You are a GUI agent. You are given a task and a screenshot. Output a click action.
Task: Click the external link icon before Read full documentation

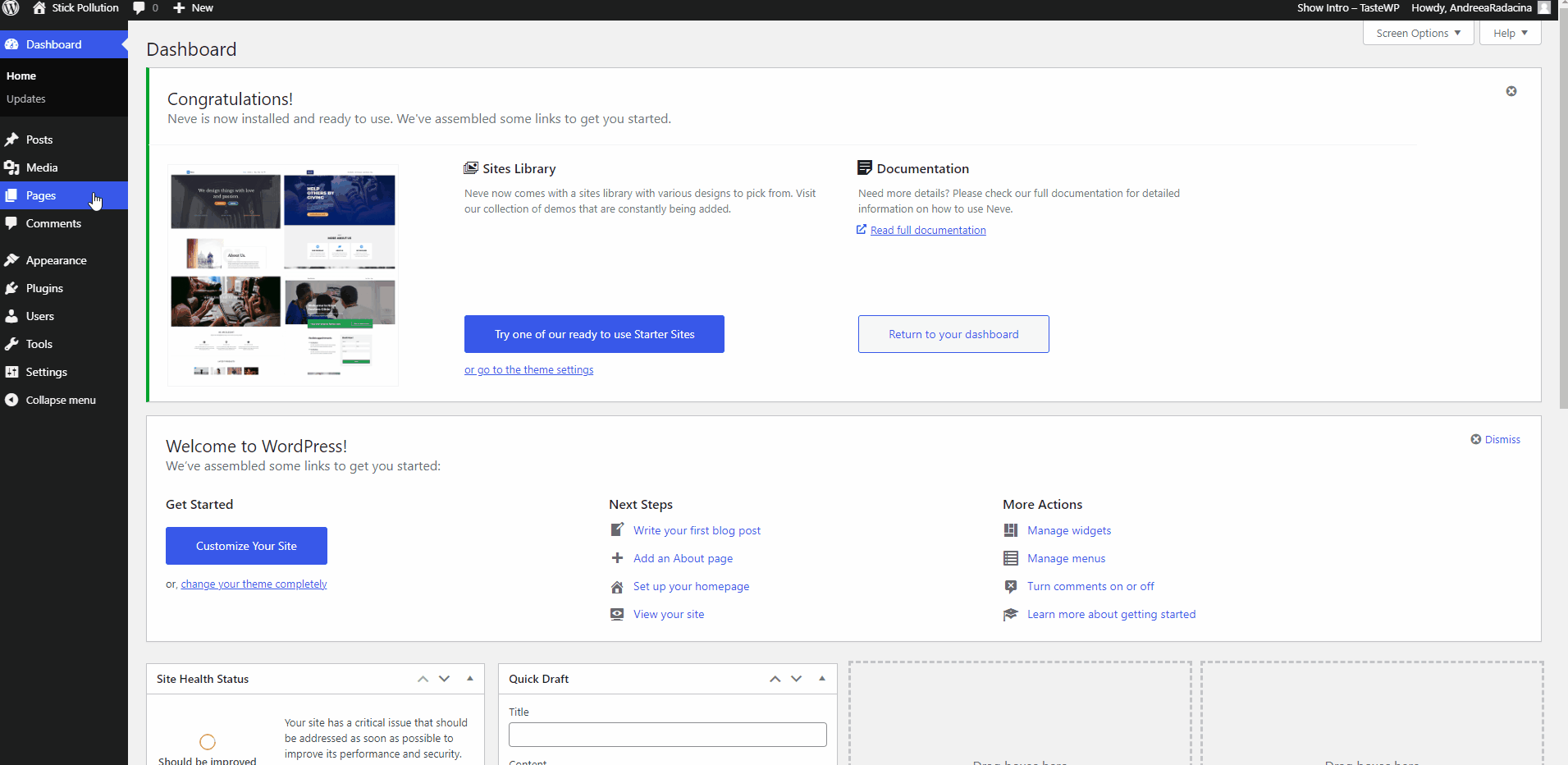[x=862, y=230]
